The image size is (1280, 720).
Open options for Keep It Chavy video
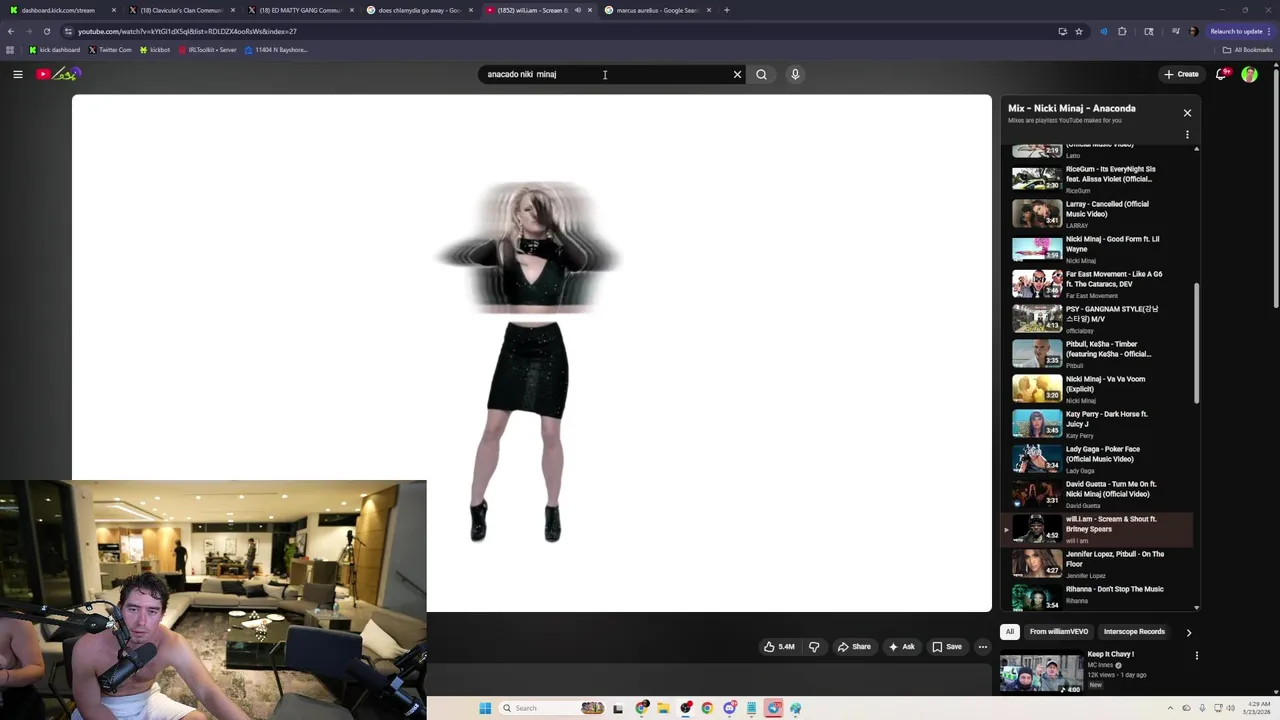pyautogui.click(x=1196, y=656)
